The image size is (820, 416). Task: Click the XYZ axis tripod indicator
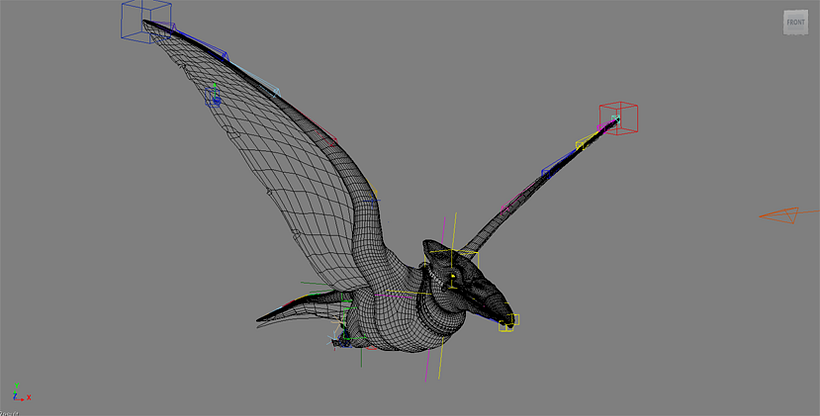coord(20,393)
